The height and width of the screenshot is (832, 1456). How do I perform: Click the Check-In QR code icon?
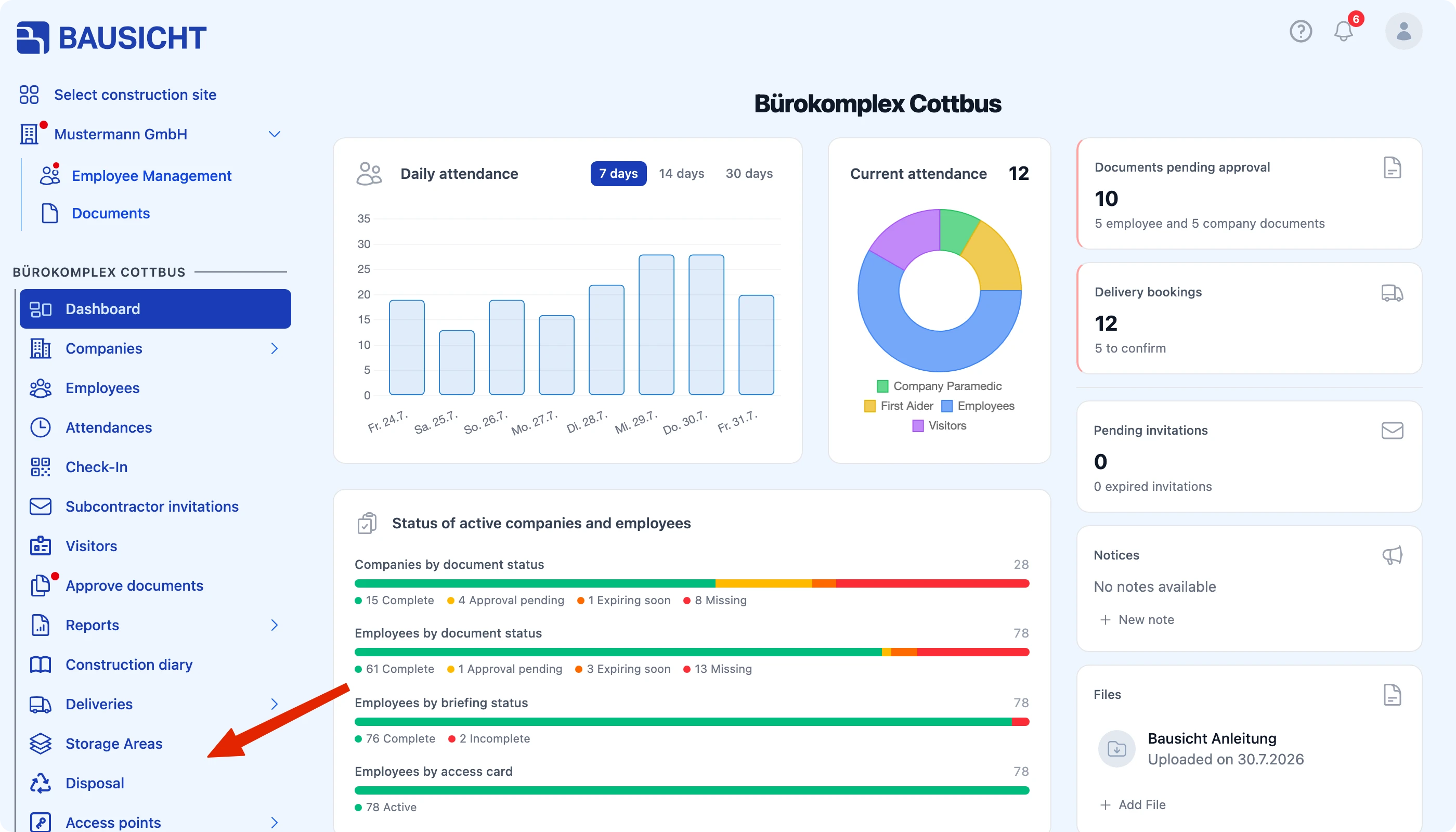click(40, 467)
